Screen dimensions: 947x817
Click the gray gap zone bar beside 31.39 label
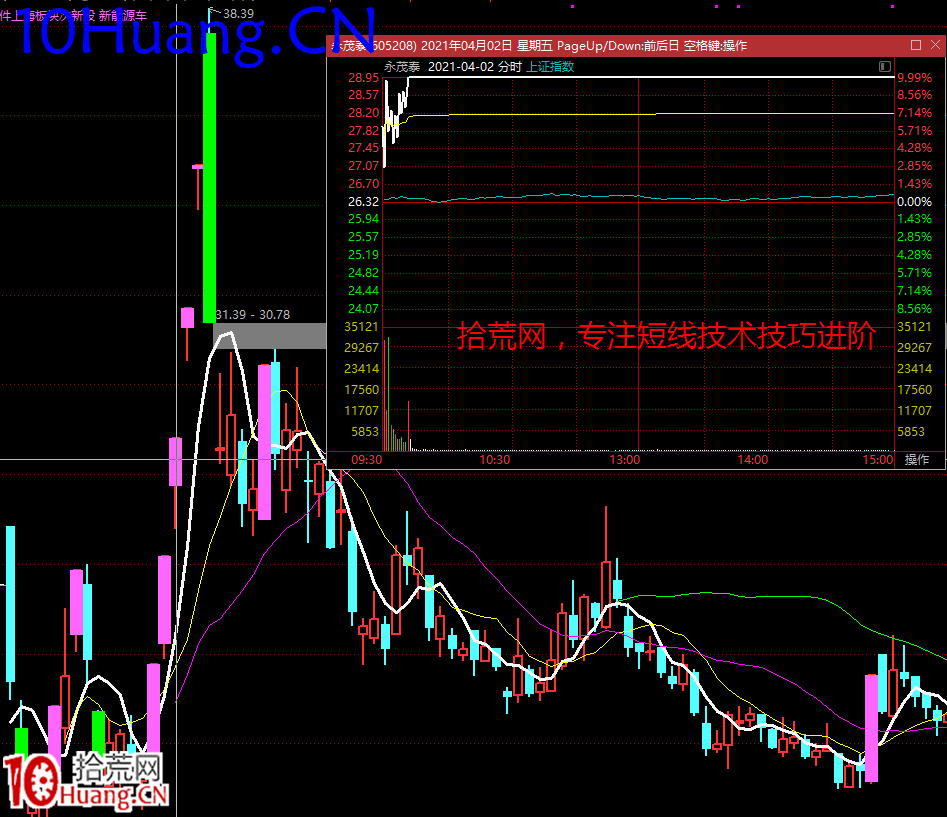click(269, 336)
